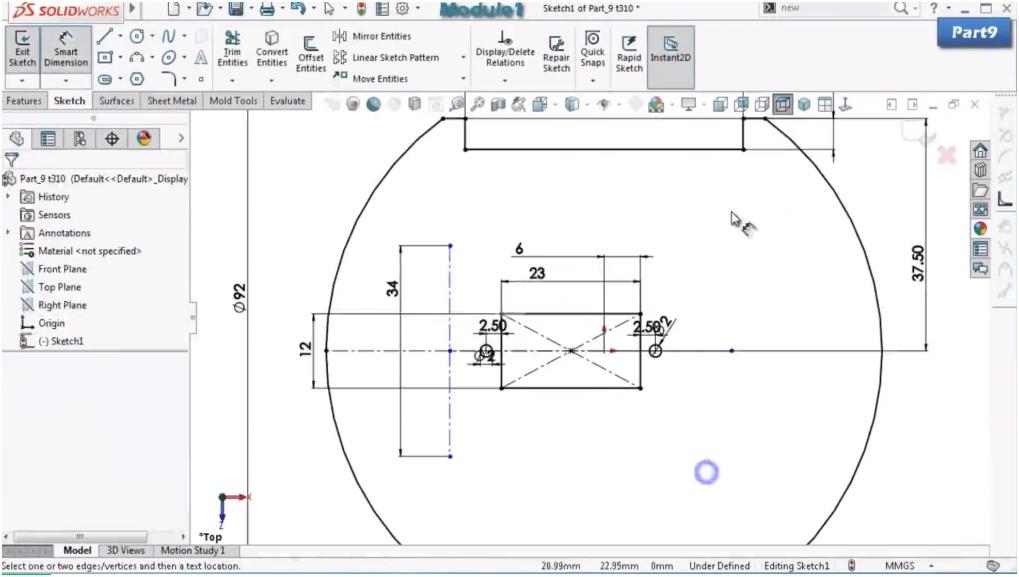
Task: Switch to the Motion Study 1 tab
Action: point(193,550)
